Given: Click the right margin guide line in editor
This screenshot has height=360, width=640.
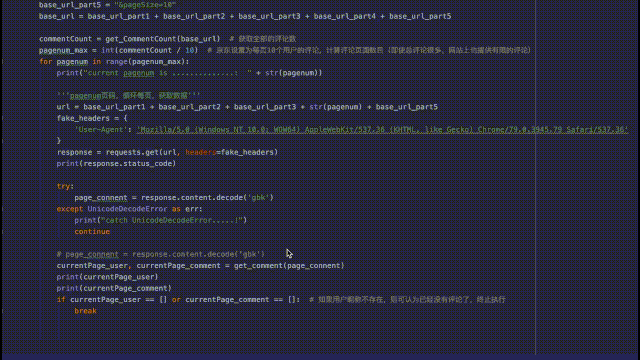Looking at the screenshot, I should click(x=536, y=180).
